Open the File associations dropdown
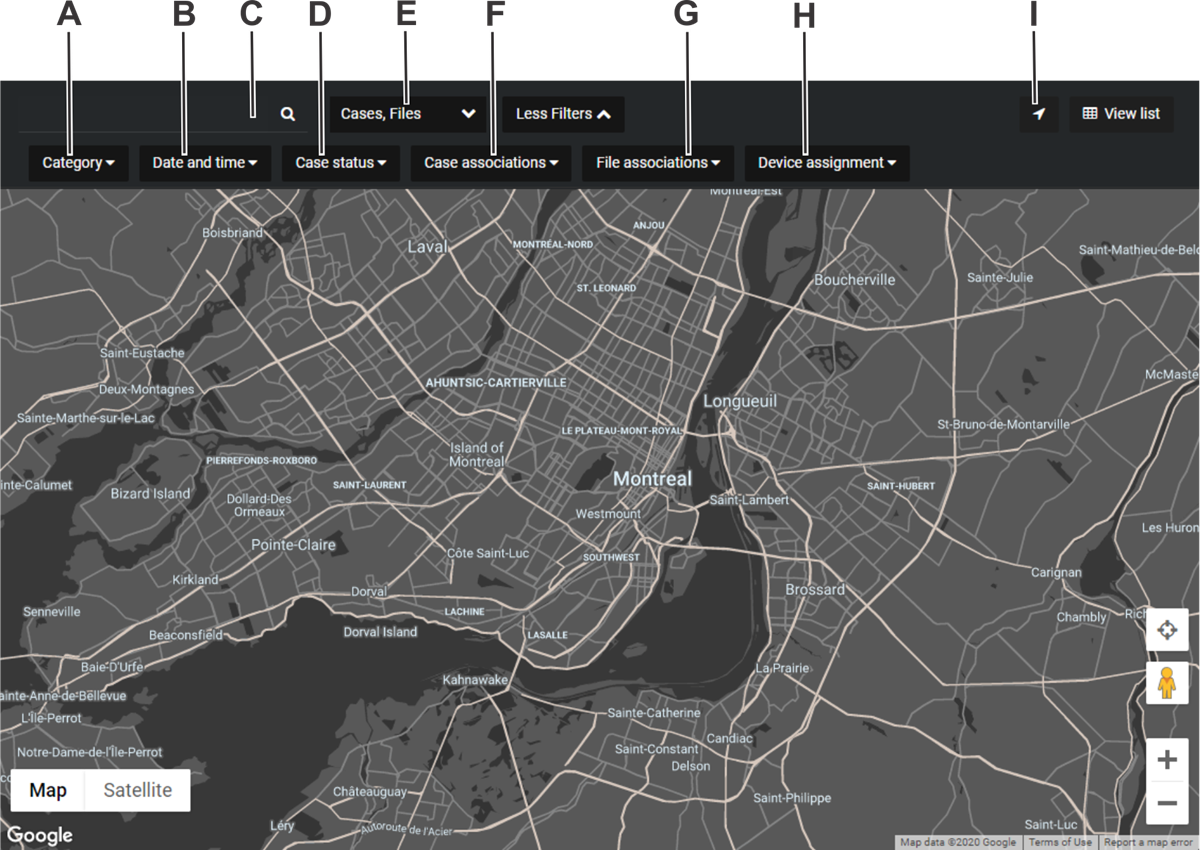The image size is (1200, 850). click(658, 162)
